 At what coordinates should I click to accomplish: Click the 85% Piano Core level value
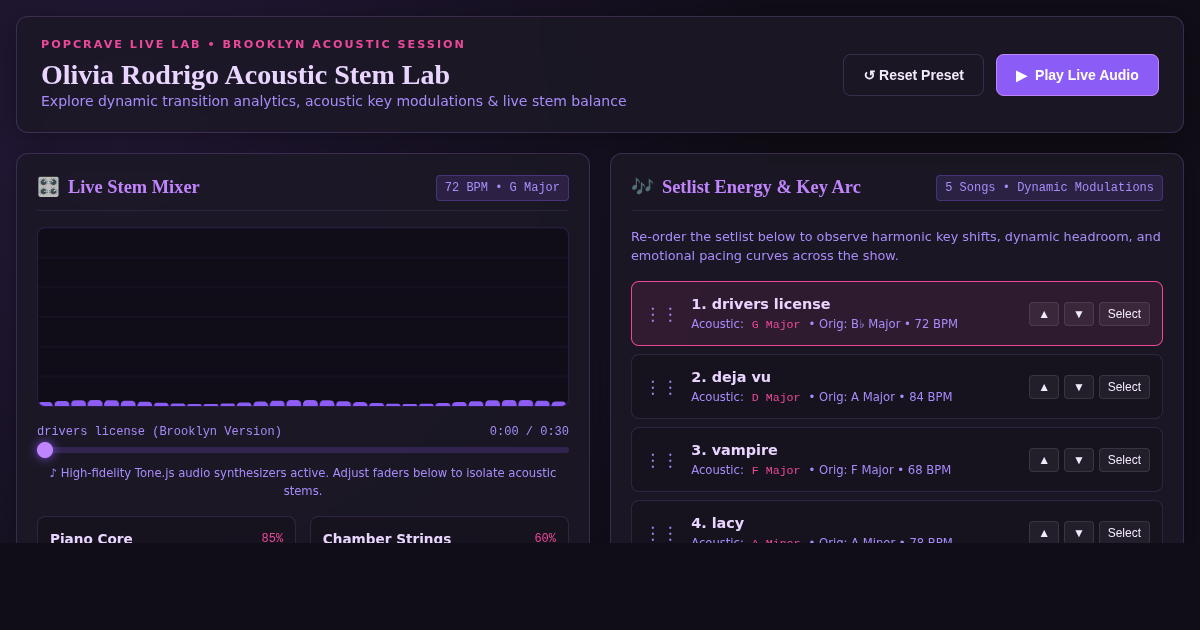(272, 538)
